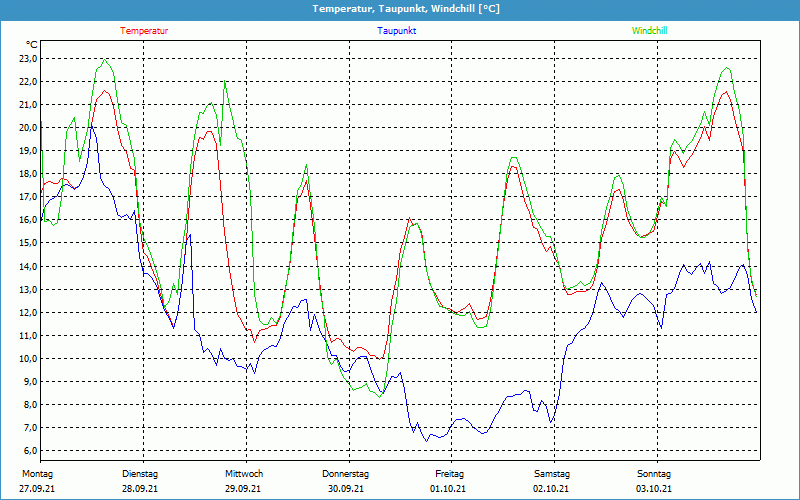Image resolution: width=800 pixels, height=500 pixels.
Task: Click the 13,0 y-axis value
Action: pyautogui.click(x=28, y=289)
